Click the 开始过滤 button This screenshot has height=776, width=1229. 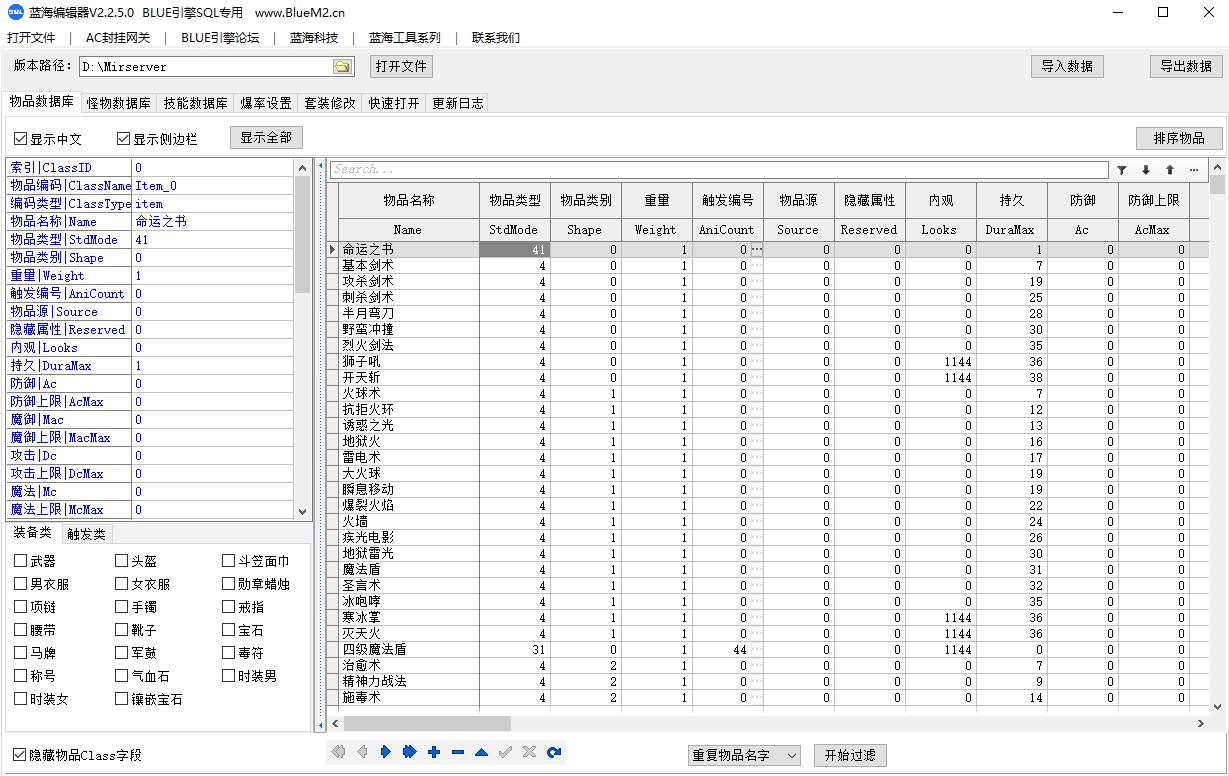850,755
